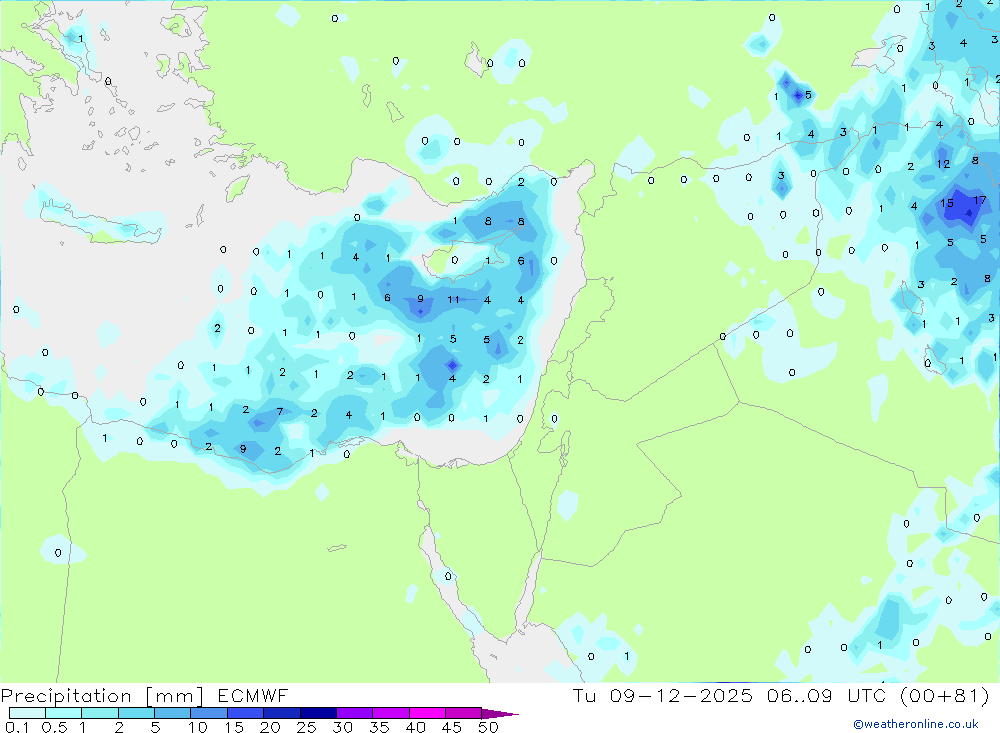Select the 15–20 mm legend swatch
Viewport: 1000px width, 733px height.
click(x=246, y=713)
